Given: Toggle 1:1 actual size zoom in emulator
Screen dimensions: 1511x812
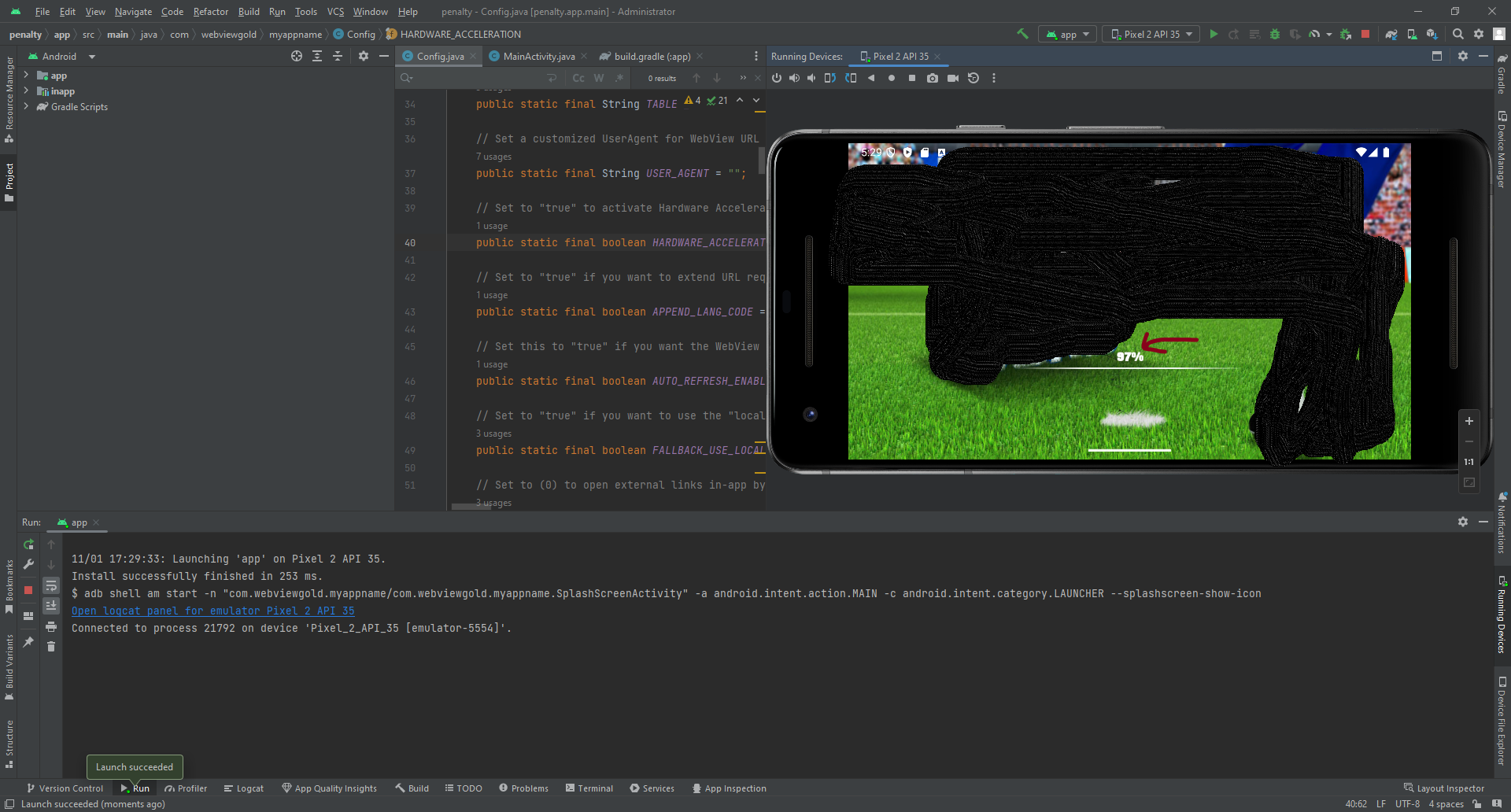Looking at the screenshot, I should (x=1469, y=462).
